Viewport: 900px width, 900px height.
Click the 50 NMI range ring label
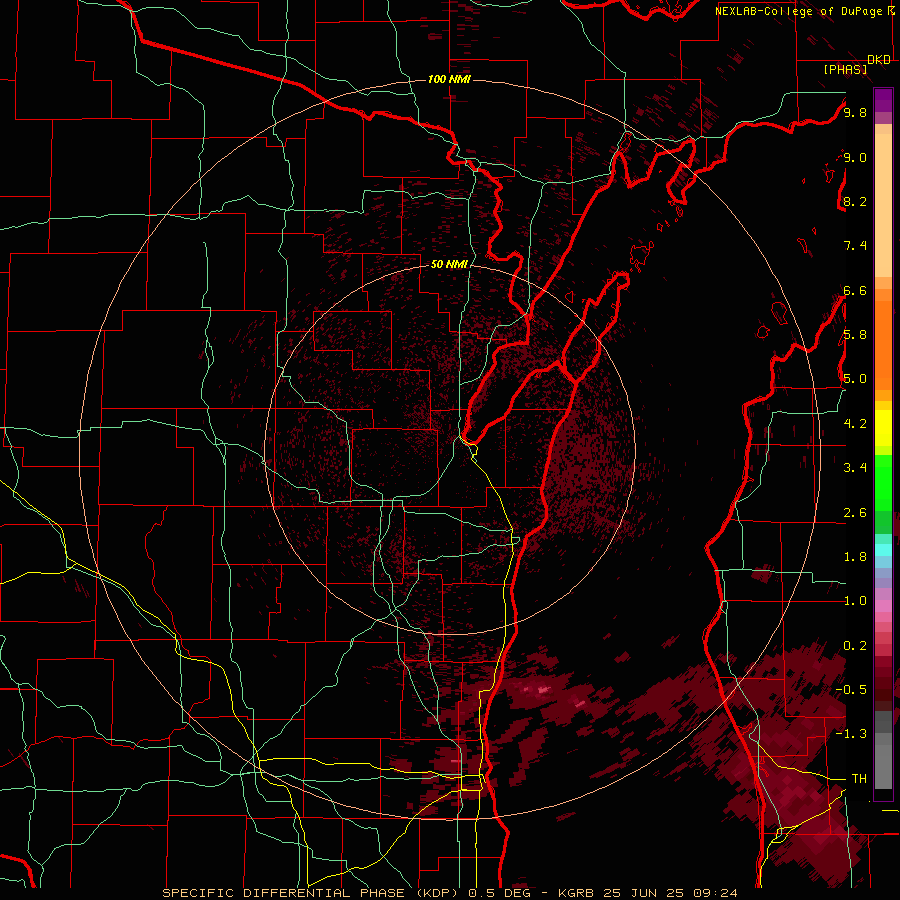click(449, 264)
